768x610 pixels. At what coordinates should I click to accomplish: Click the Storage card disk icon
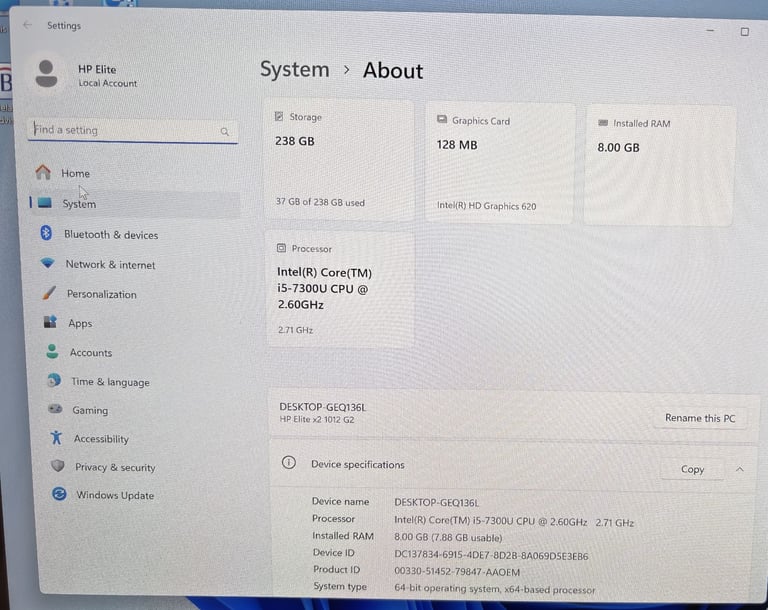(279, 116)
